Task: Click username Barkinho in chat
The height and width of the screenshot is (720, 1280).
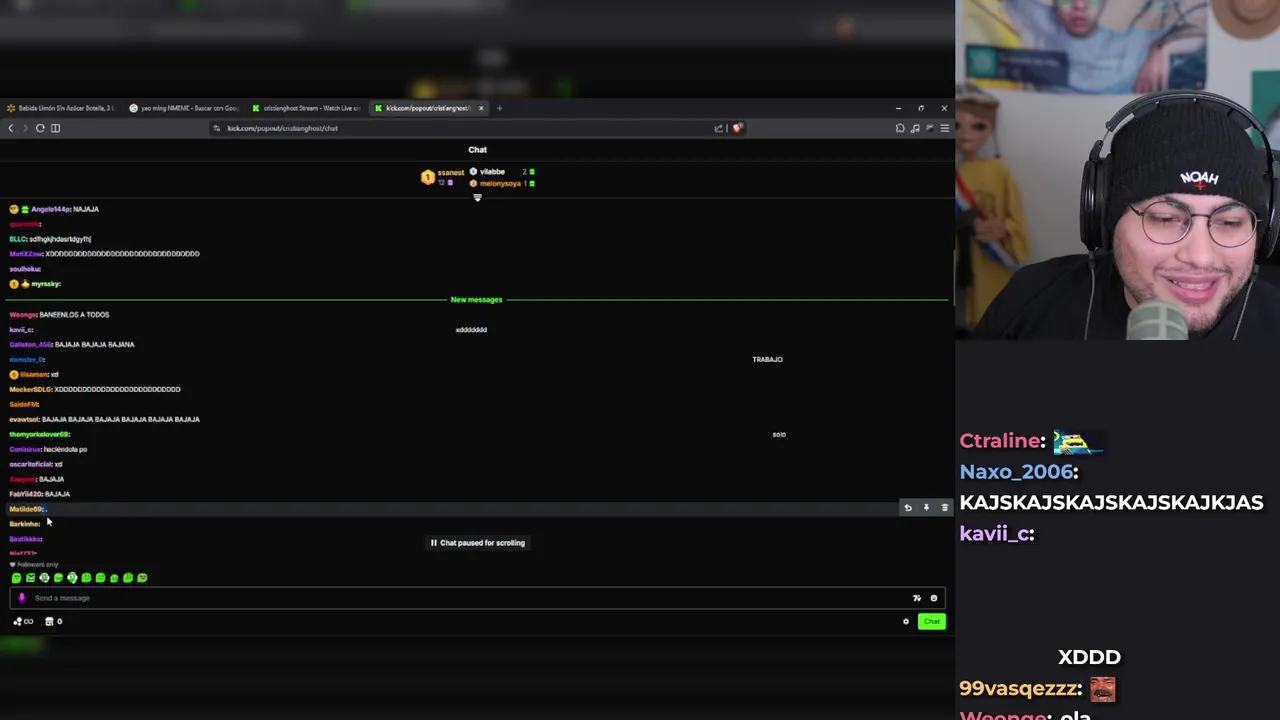Action: [24, 524]
